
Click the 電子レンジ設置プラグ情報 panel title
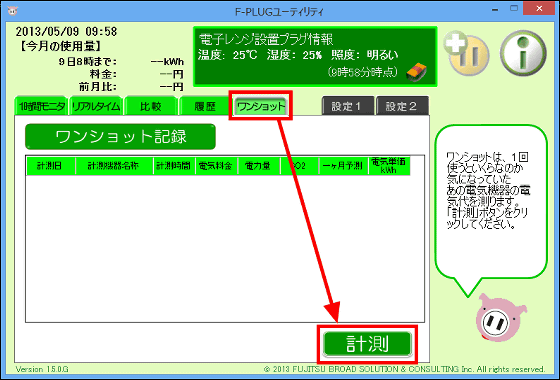(266, 39)
